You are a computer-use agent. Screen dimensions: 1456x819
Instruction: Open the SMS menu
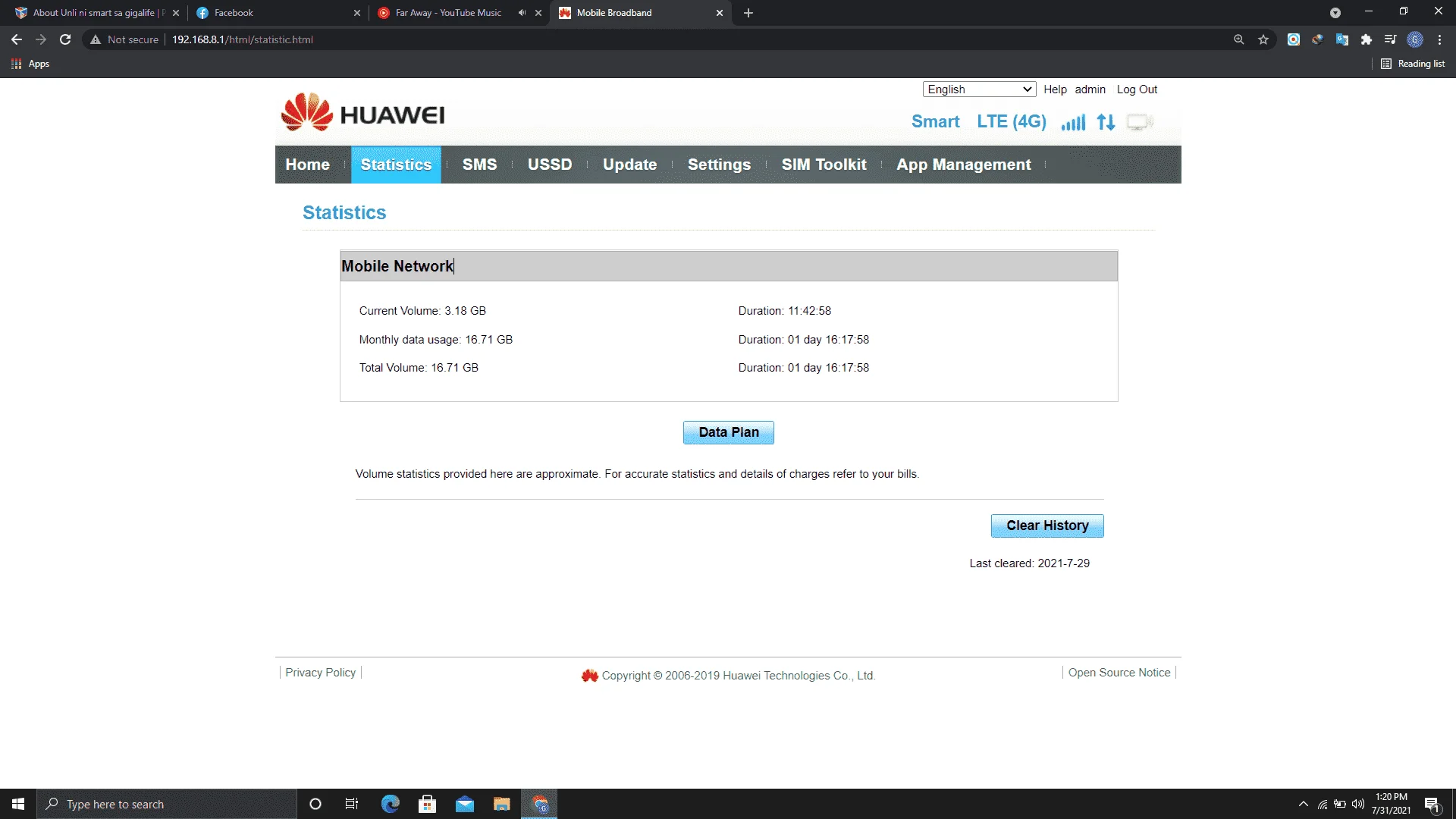coord(480,165)
